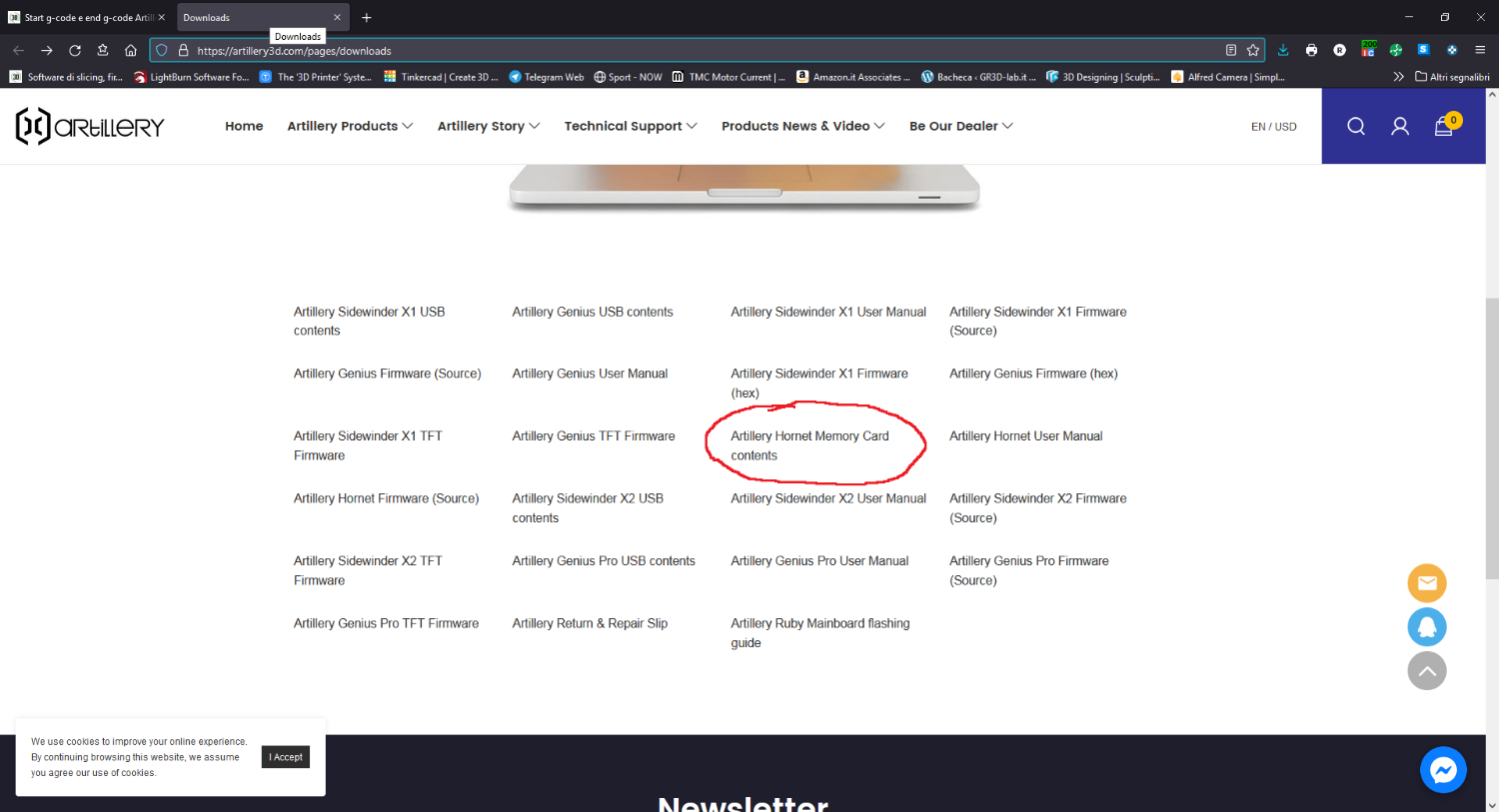Open the email contact floating button
Image resolution: width=1499 pixels, height=812 pixels.
[x=1427, y=583]
